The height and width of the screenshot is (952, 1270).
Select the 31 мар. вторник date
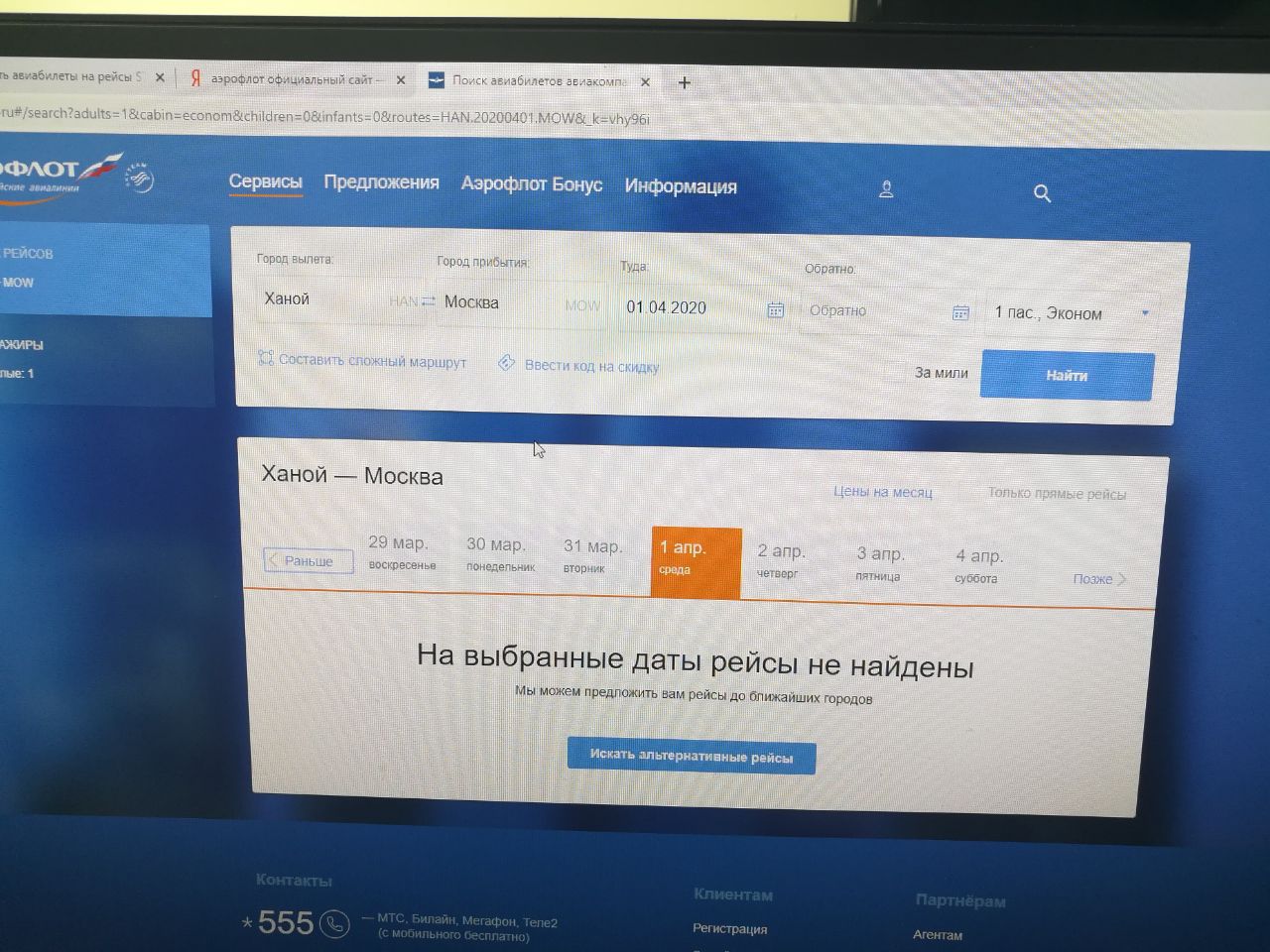pyautogui.click(x=592, y=556)
